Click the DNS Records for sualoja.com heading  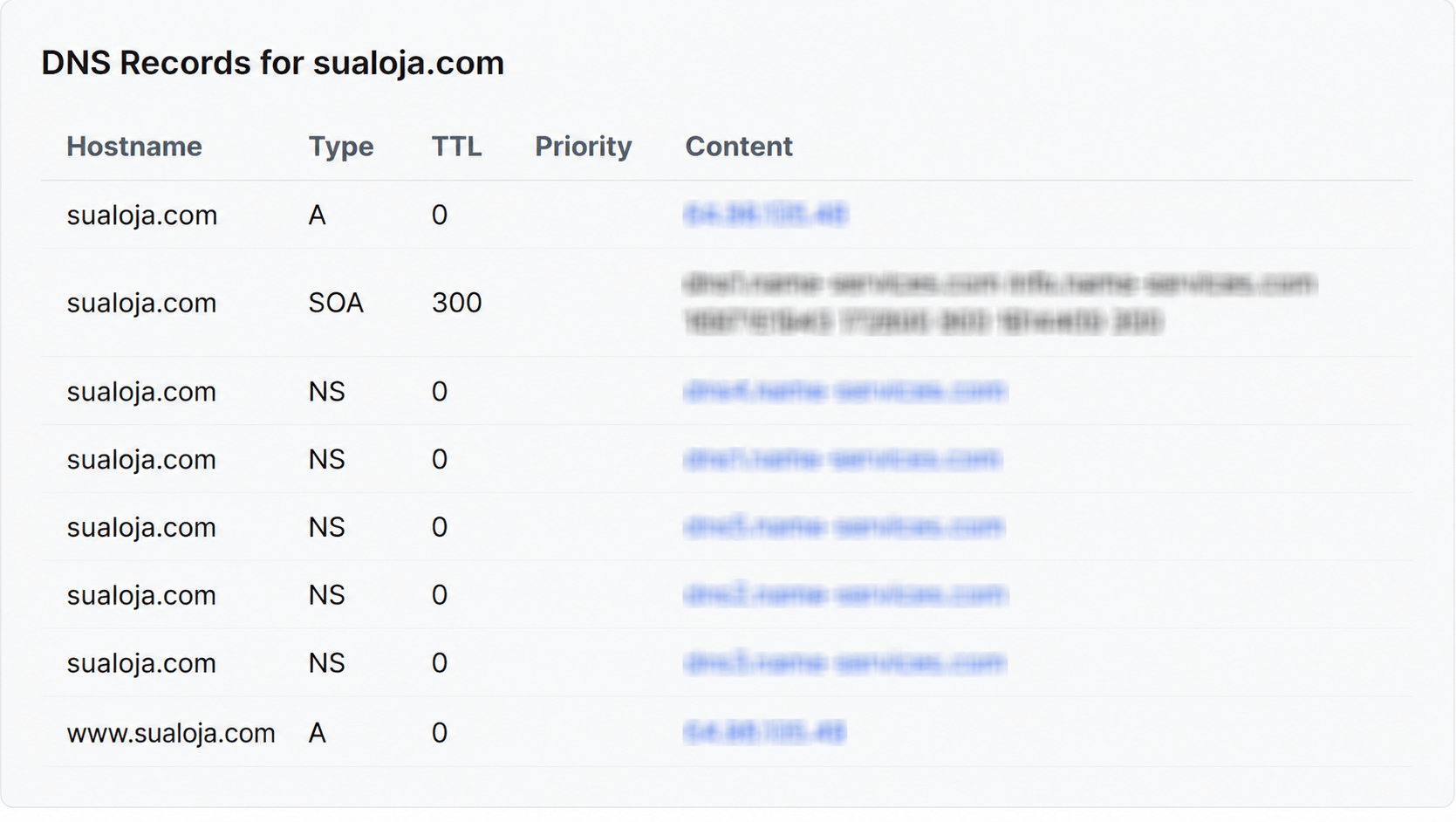click(273, 63)
